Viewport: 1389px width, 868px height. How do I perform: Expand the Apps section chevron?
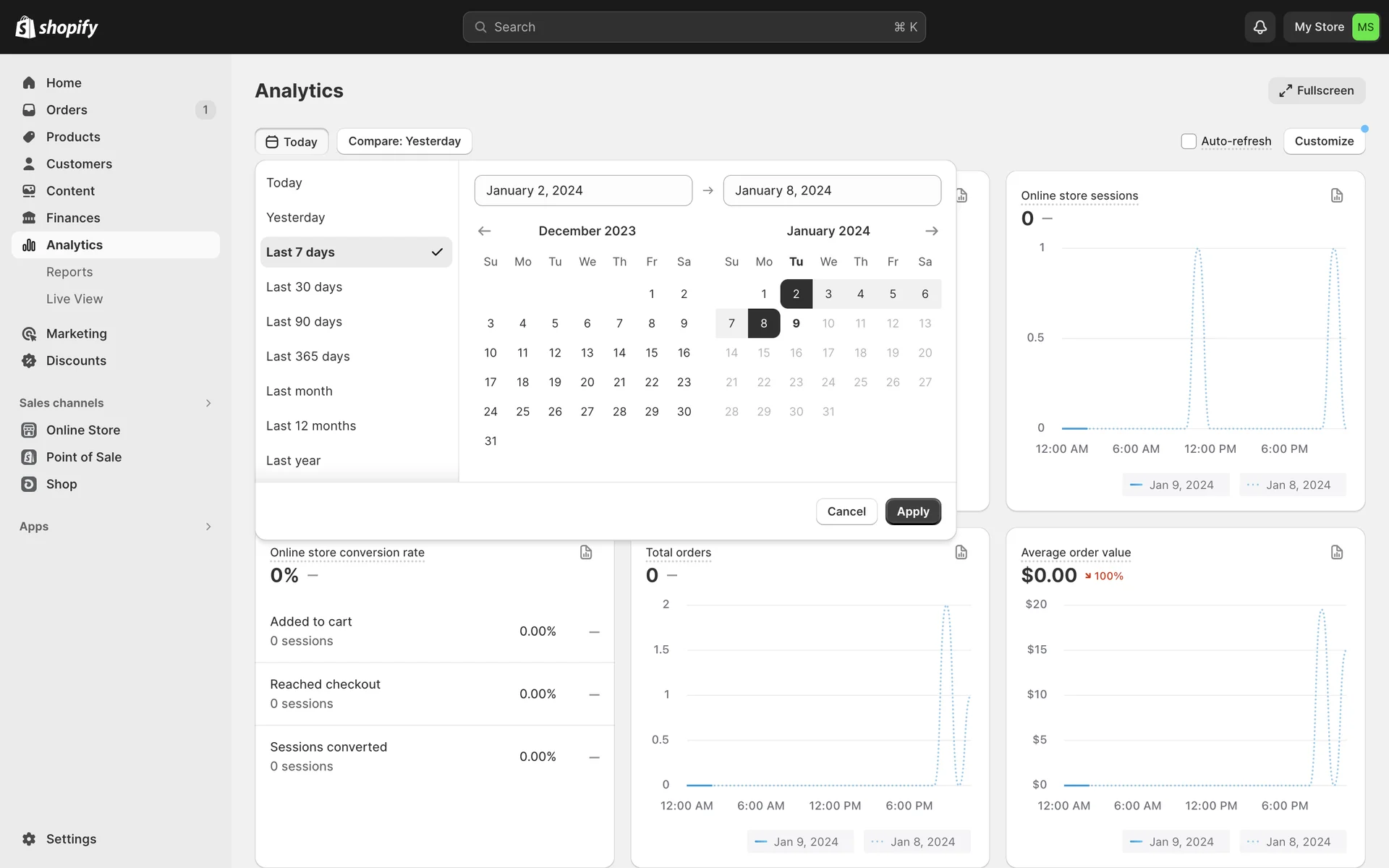208,527
